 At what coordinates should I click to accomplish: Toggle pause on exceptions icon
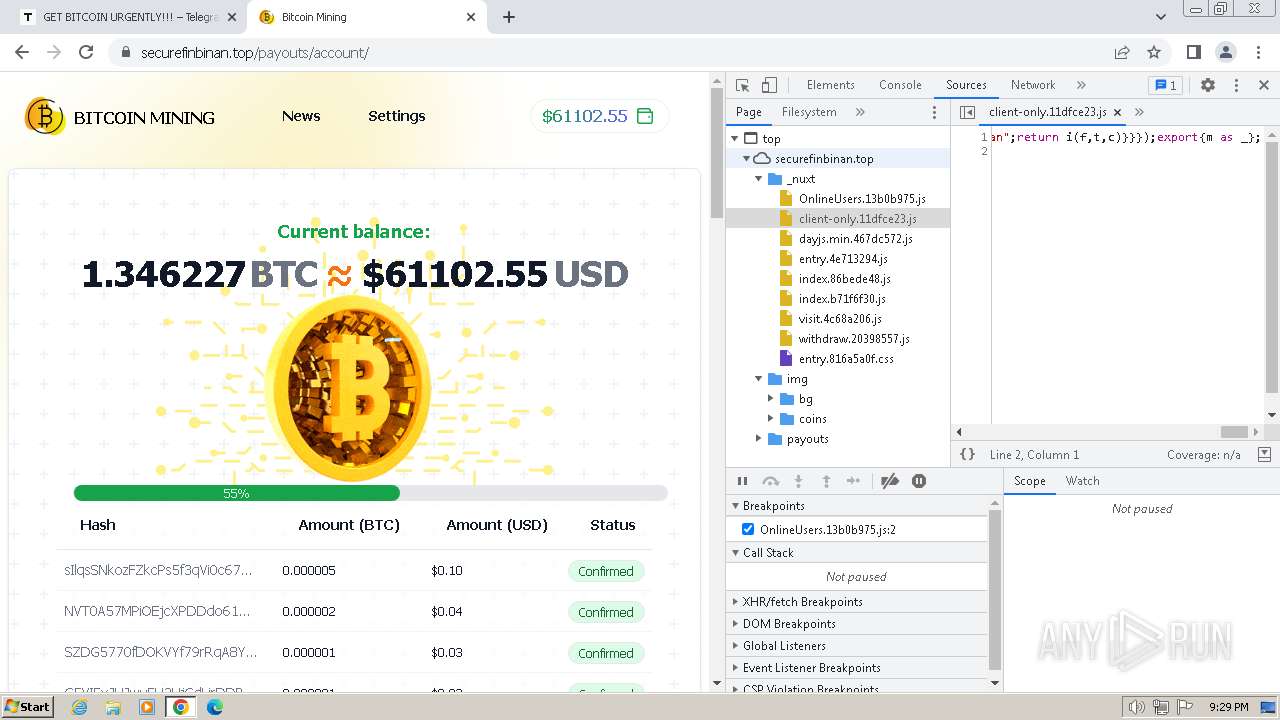tap(919, 481)
